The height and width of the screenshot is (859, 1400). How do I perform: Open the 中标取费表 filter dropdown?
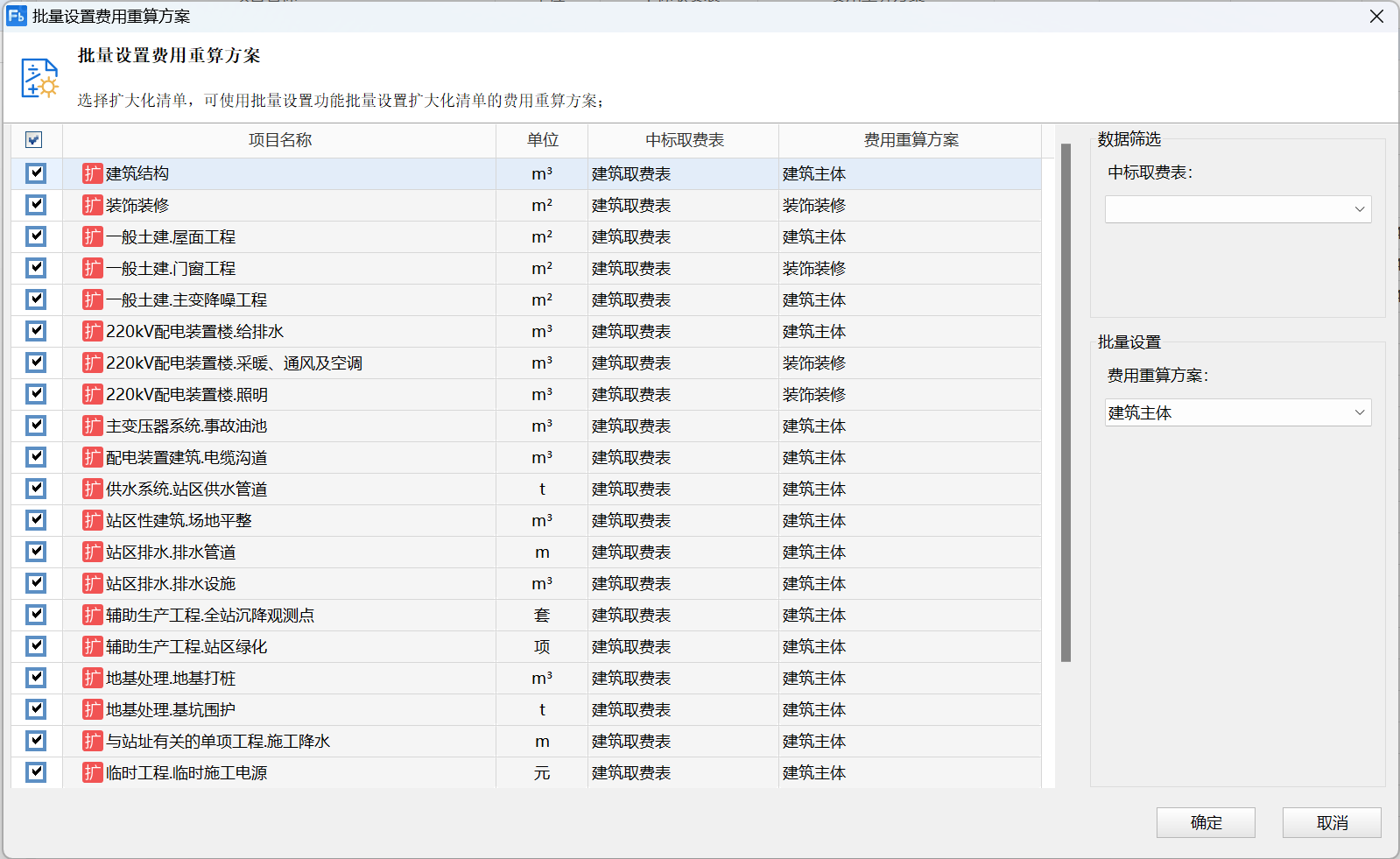1237,209
